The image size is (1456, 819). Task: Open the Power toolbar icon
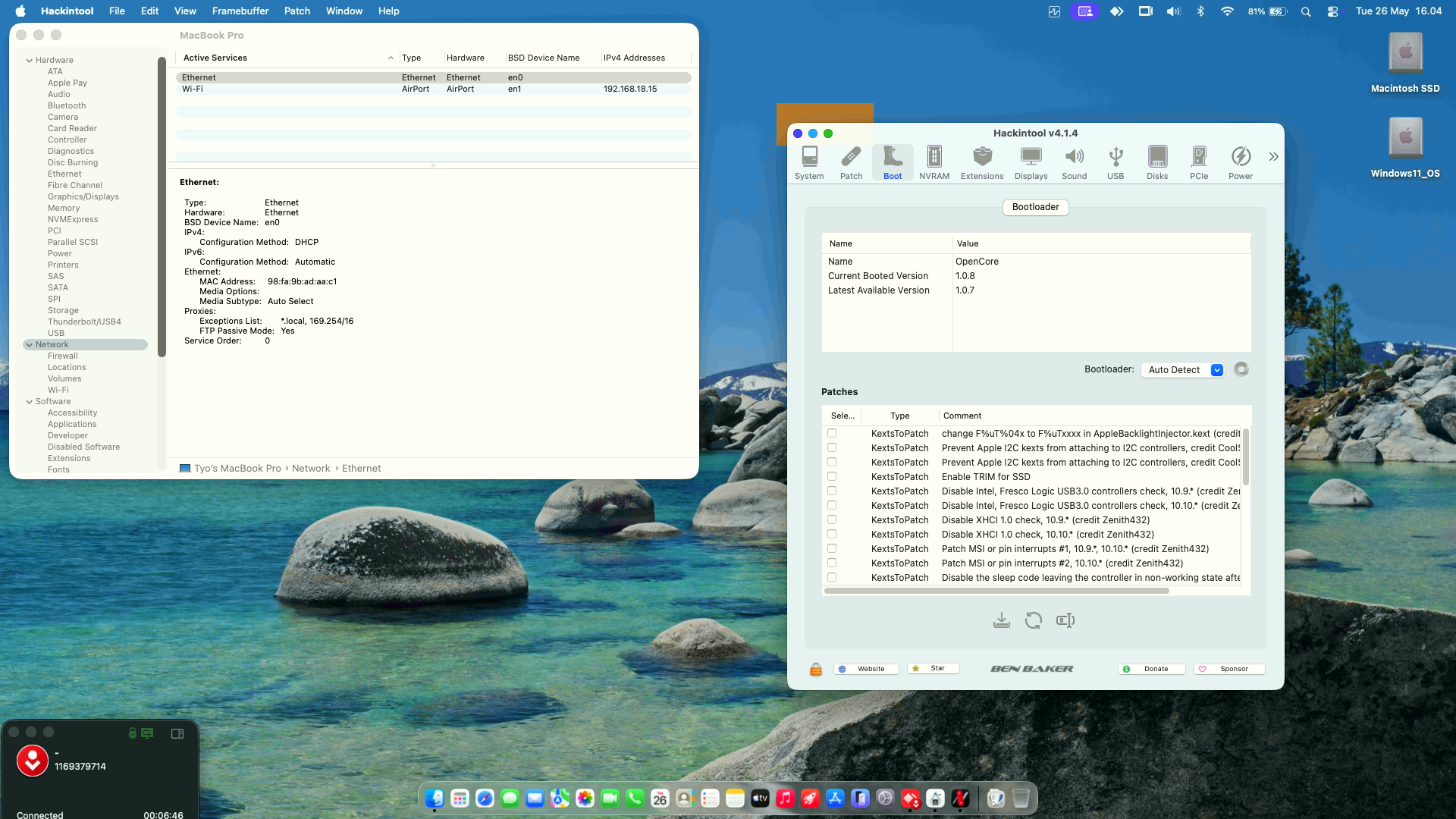[1241, 163]
